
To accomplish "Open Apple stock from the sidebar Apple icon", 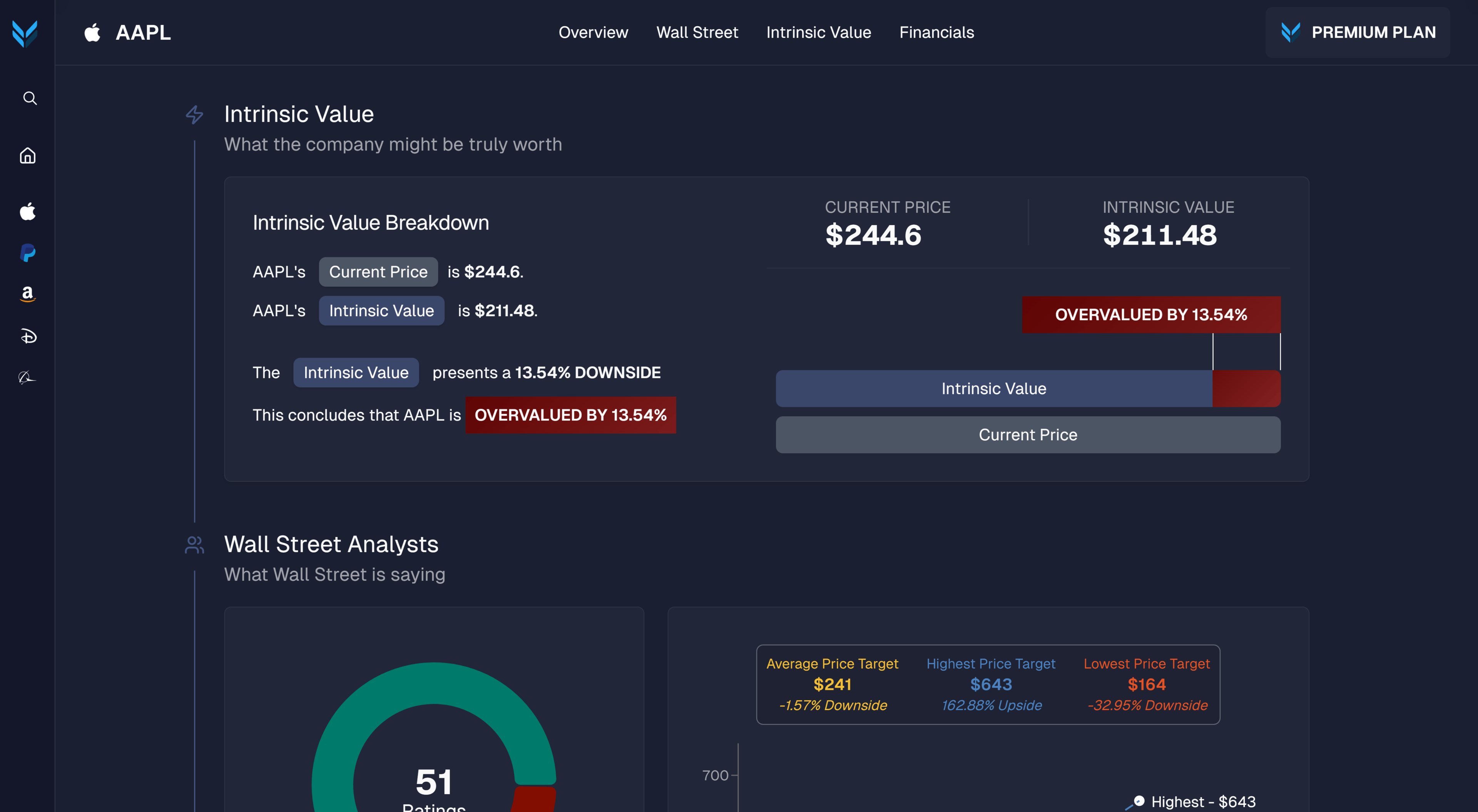I will coord(28,211).
